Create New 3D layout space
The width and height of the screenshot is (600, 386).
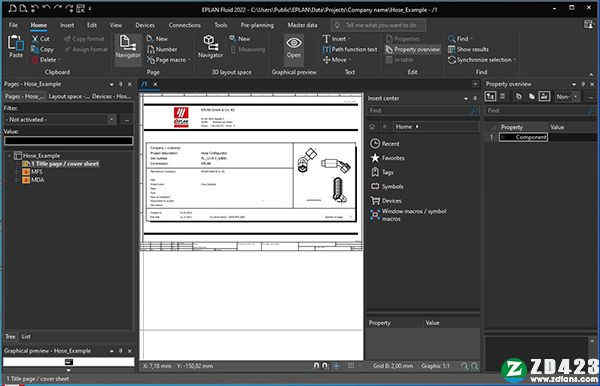240,39
